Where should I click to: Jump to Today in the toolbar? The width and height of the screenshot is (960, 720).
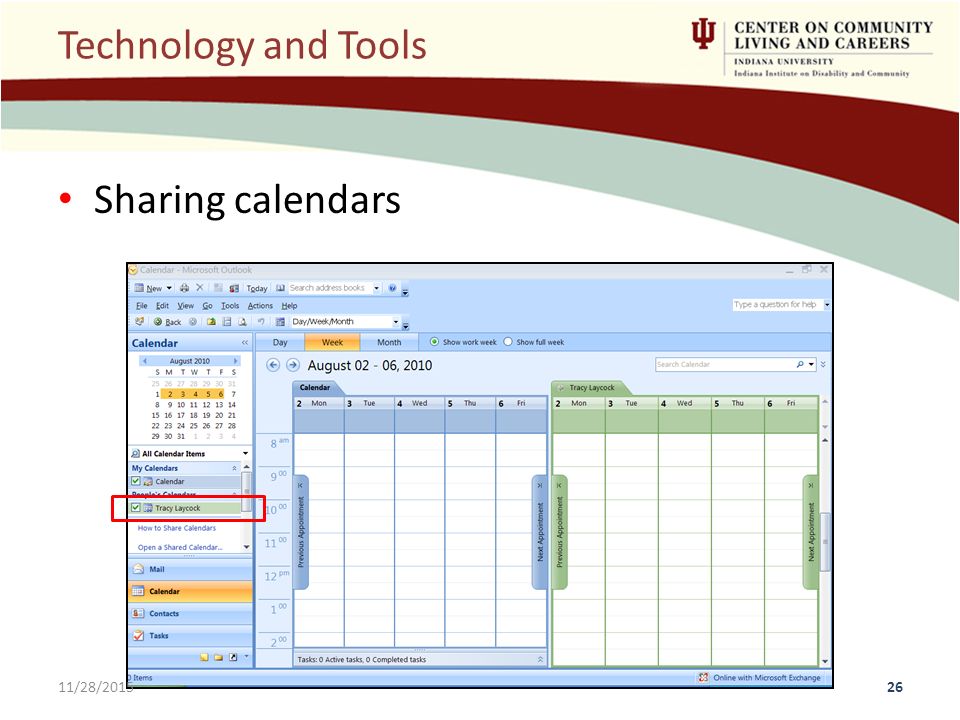pos(257,288)
